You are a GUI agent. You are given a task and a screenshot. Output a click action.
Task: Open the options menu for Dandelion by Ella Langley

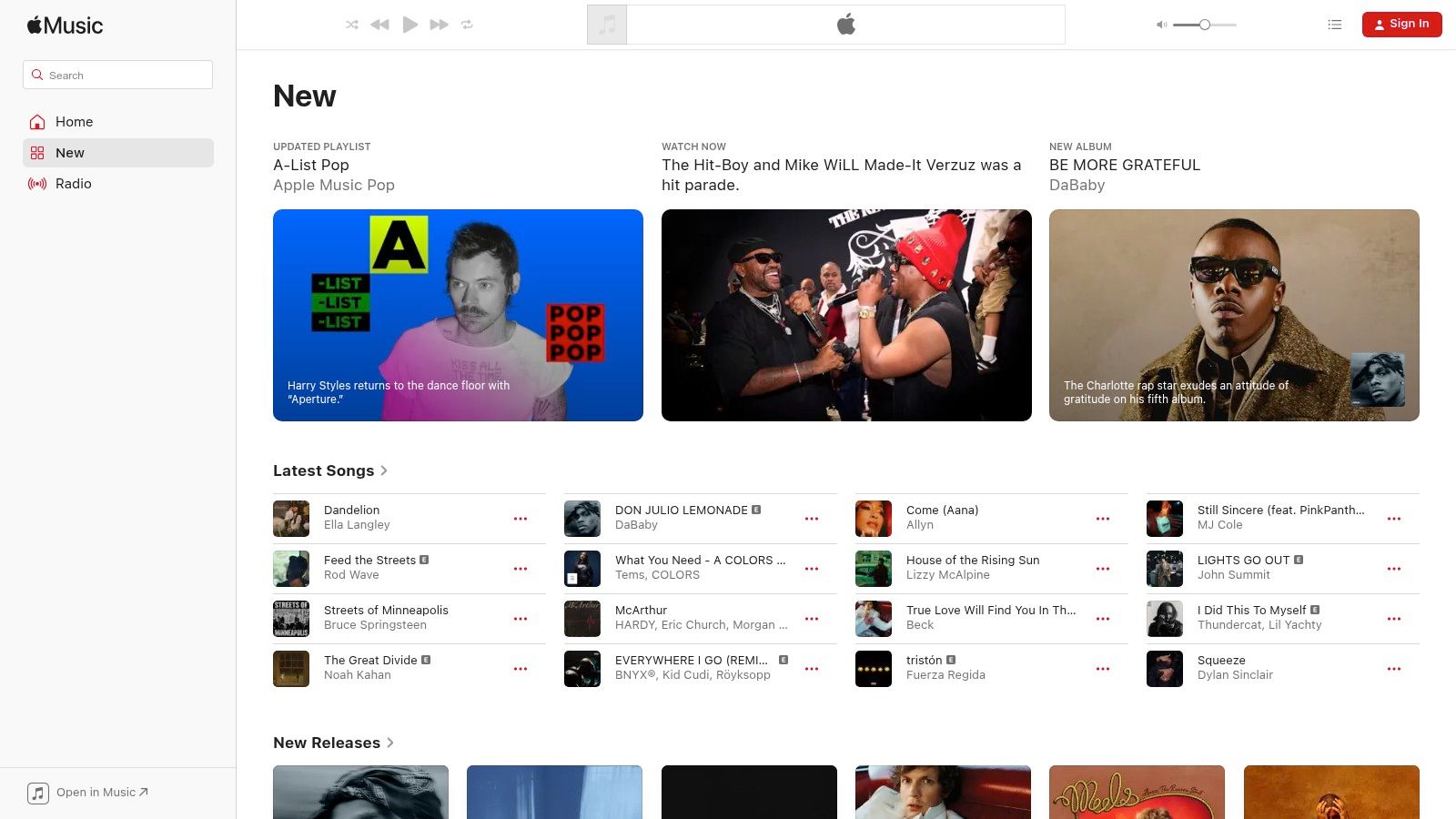coord(521,518)
